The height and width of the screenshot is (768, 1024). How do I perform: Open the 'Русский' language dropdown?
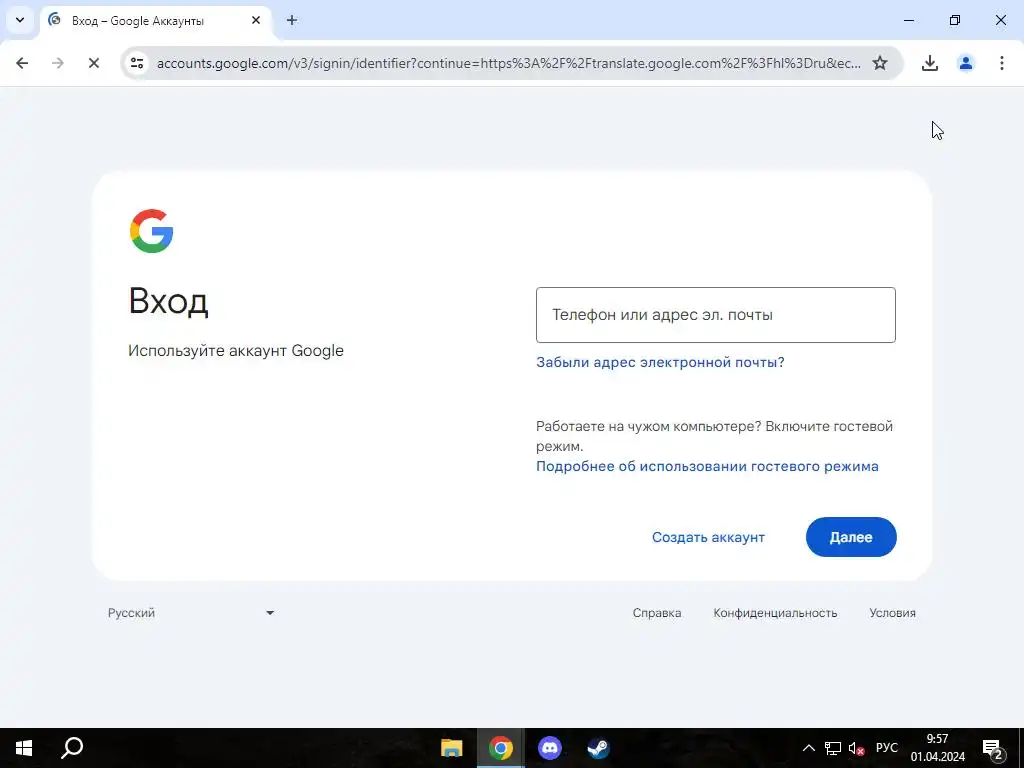191,613
